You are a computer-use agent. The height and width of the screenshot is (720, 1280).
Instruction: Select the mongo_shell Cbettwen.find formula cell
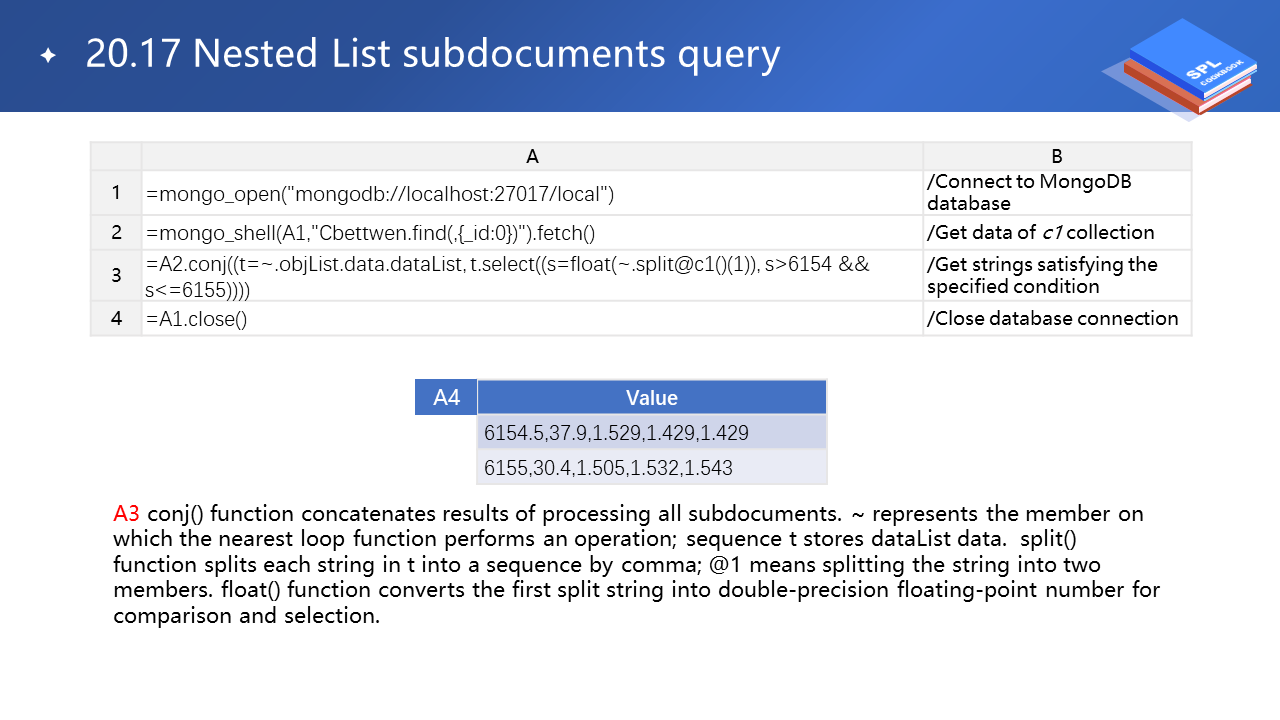370,233
